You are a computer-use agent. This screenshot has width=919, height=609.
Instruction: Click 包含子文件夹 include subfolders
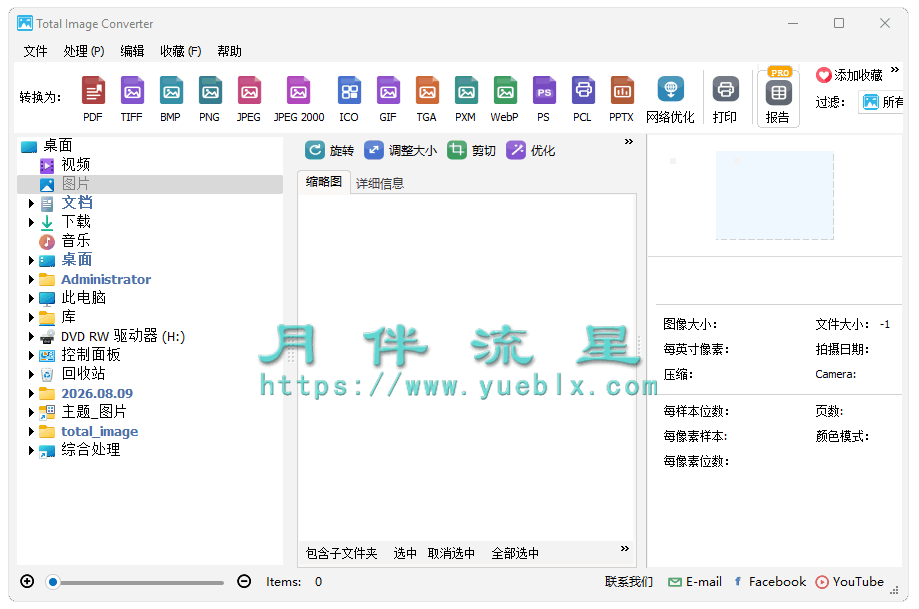point(342,553)
